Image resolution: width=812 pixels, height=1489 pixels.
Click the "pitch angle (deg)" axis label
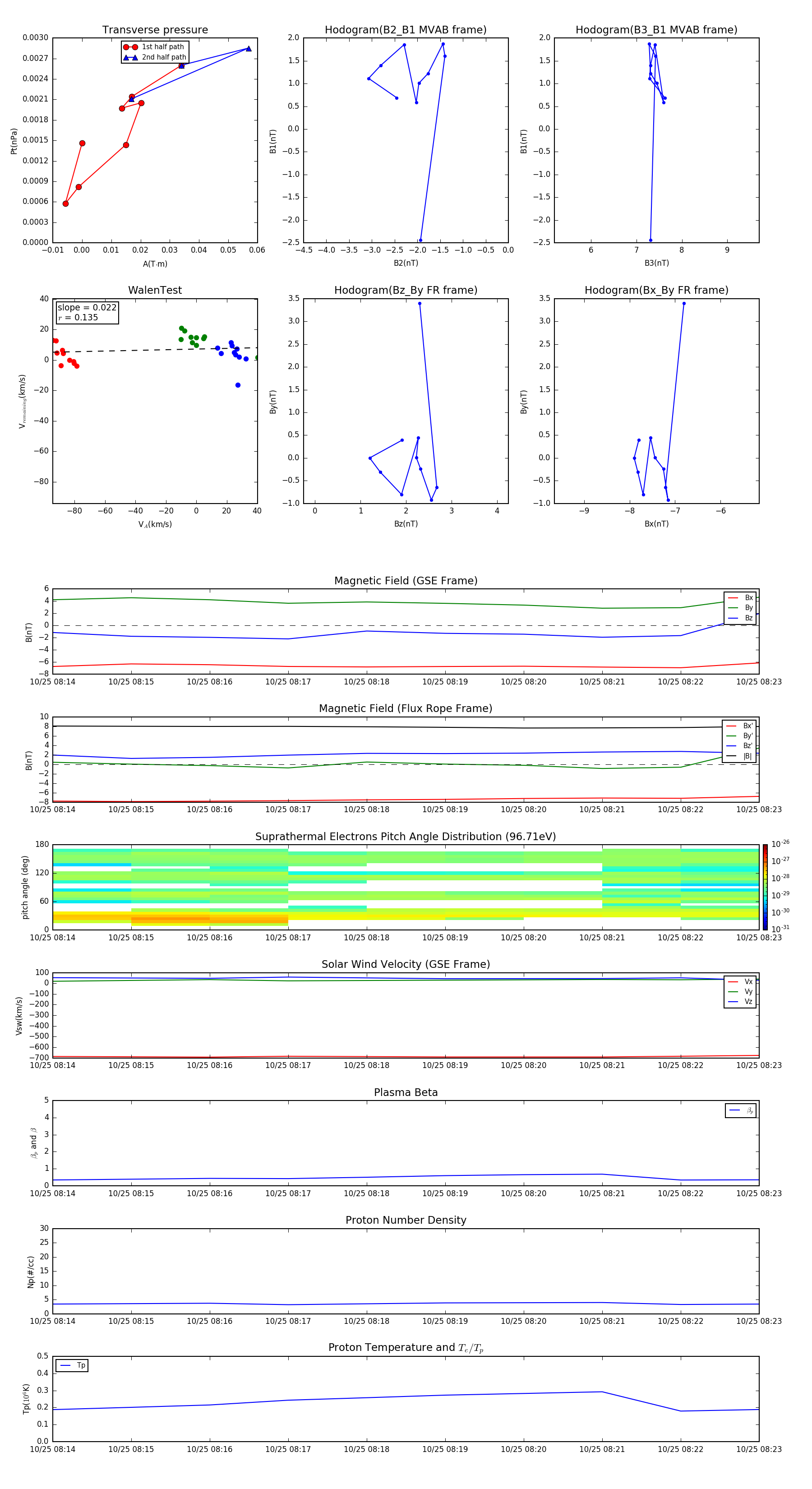point(25,887)
